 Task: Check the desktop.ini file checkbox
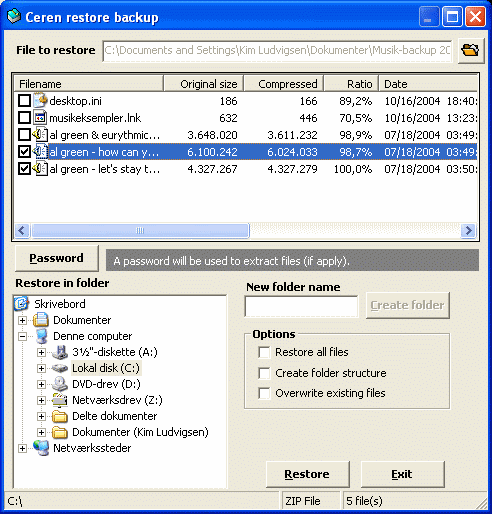tap(24, 101)
